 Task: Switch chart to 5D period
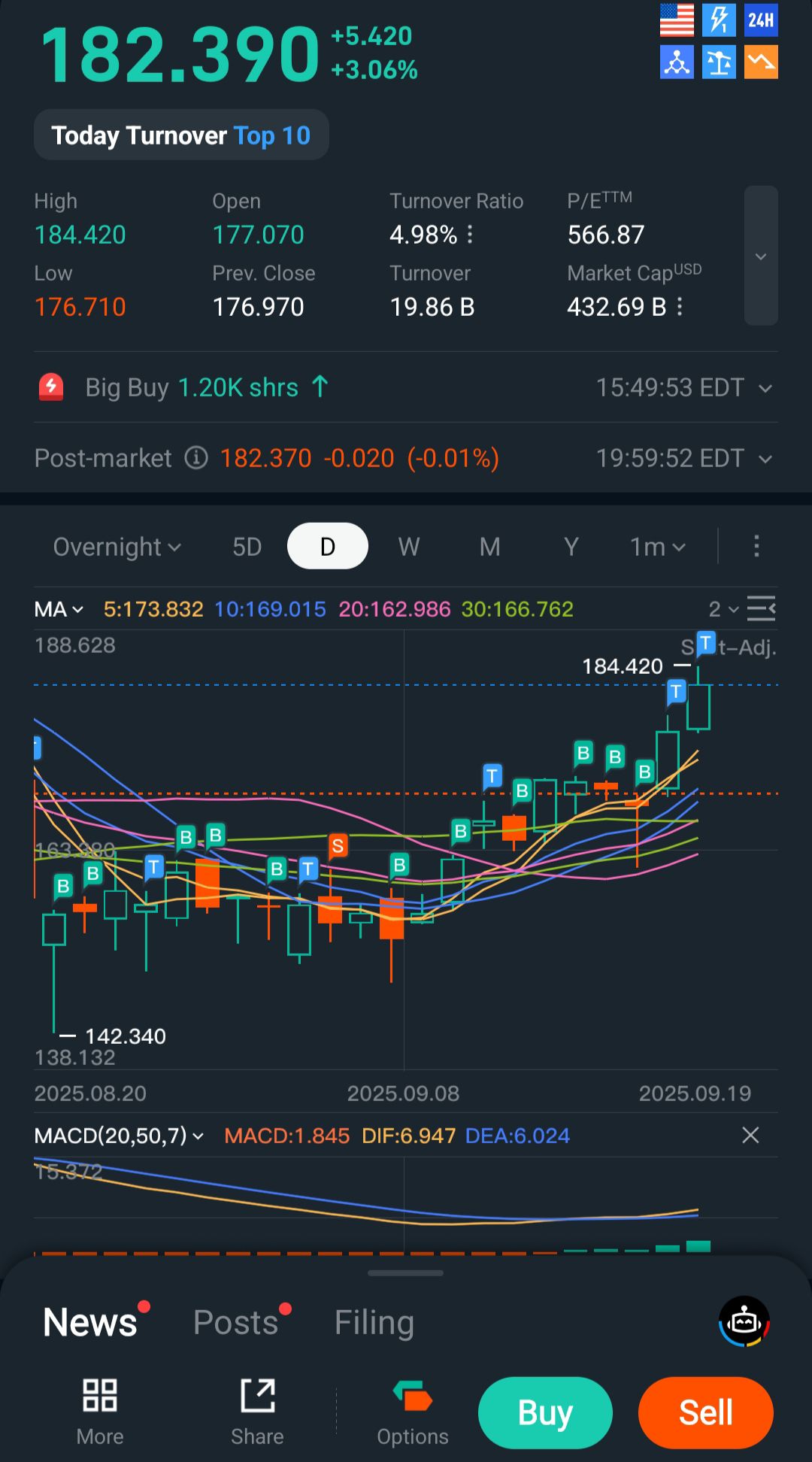[247, 547]
